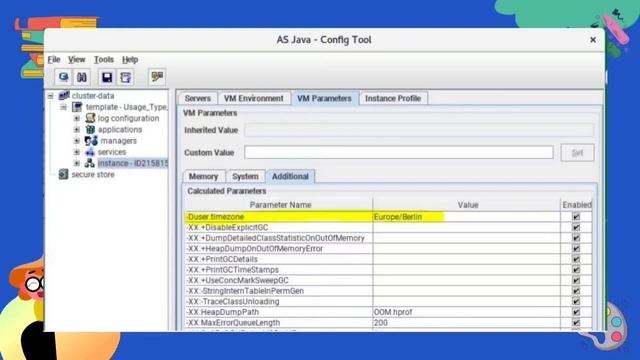Viewport: 640px width, 360px height.
Task: Click the 200 value for MaxErrorQueueLength
Action: pyautogui.click(x=466, y=323)
